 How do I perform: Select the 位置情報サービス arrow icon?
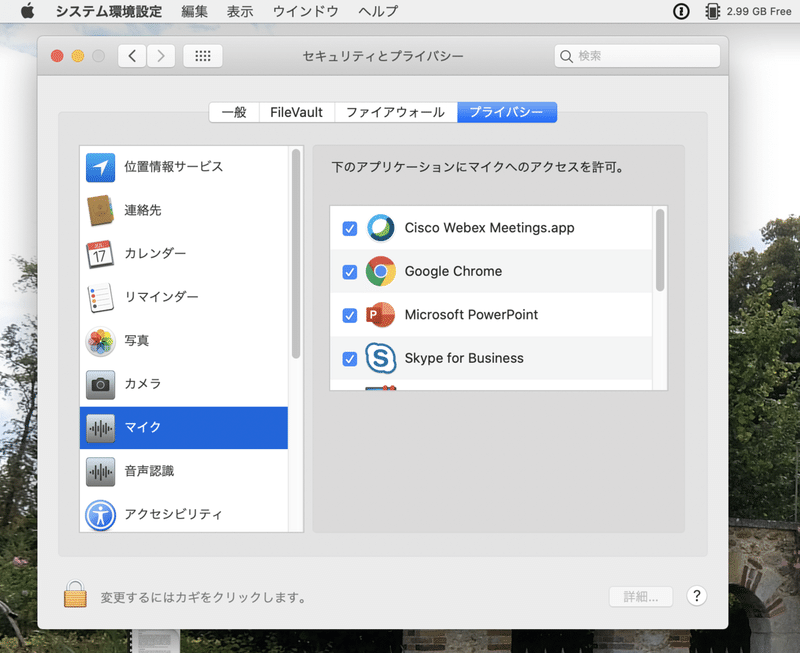point(101,167)
